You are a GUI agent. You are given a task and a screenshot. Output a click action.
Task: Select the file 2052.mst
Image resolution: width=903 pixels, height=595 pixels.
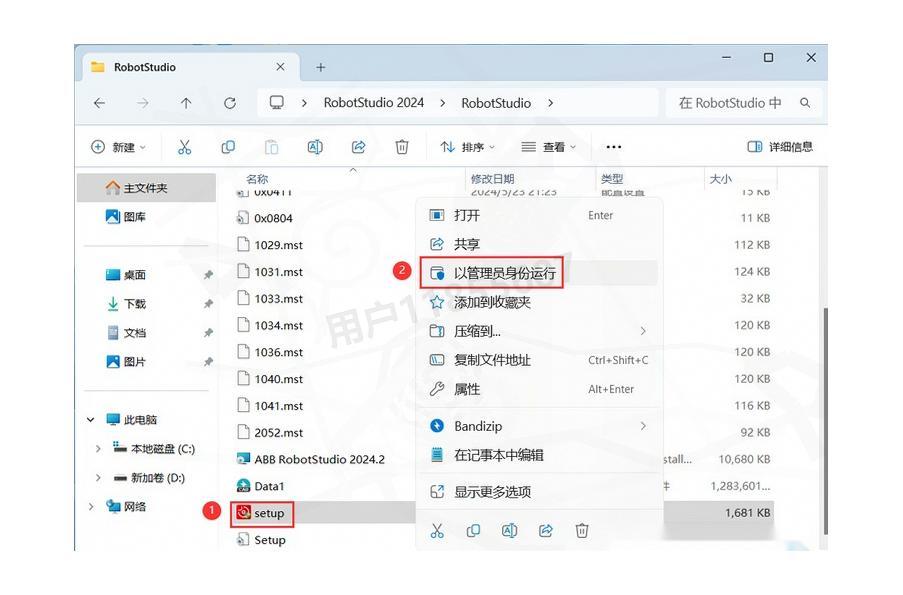(271, 433)
